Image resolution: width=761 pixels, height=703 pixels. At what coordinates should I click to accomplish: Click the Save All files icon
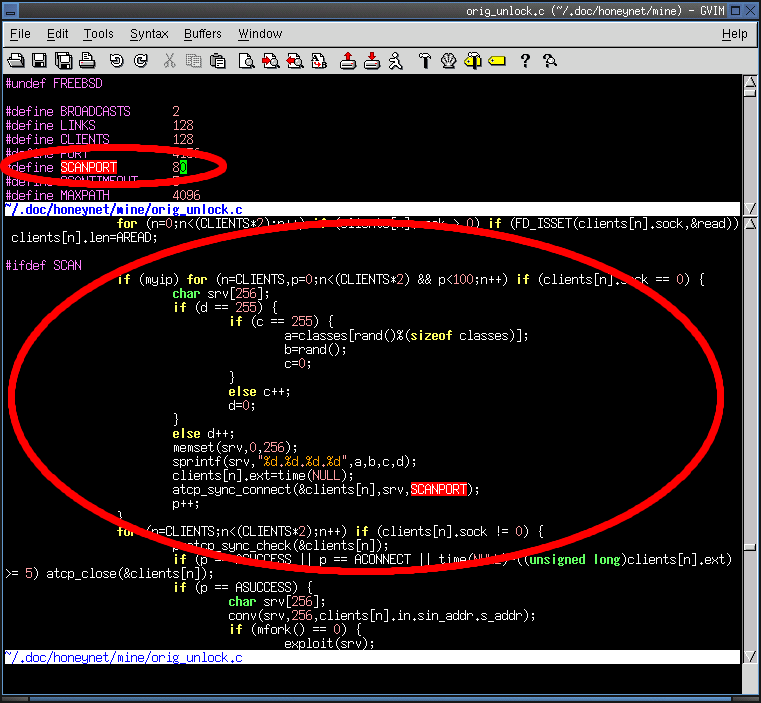(x=64, y=61)
